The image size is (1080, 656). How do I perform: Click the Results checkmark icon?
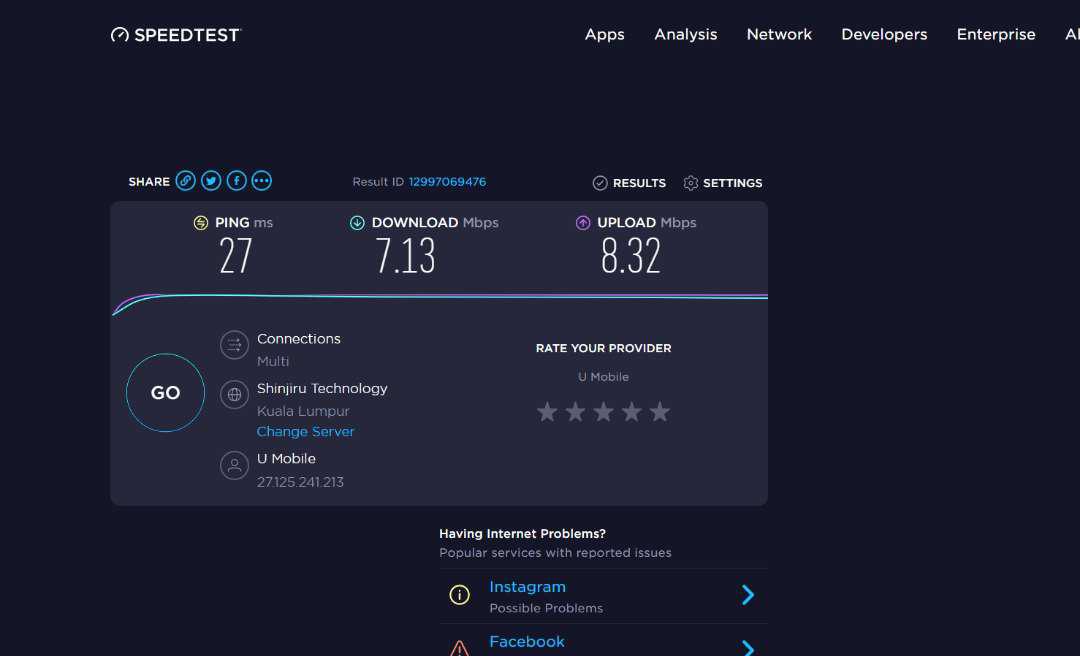pos(600,183)
